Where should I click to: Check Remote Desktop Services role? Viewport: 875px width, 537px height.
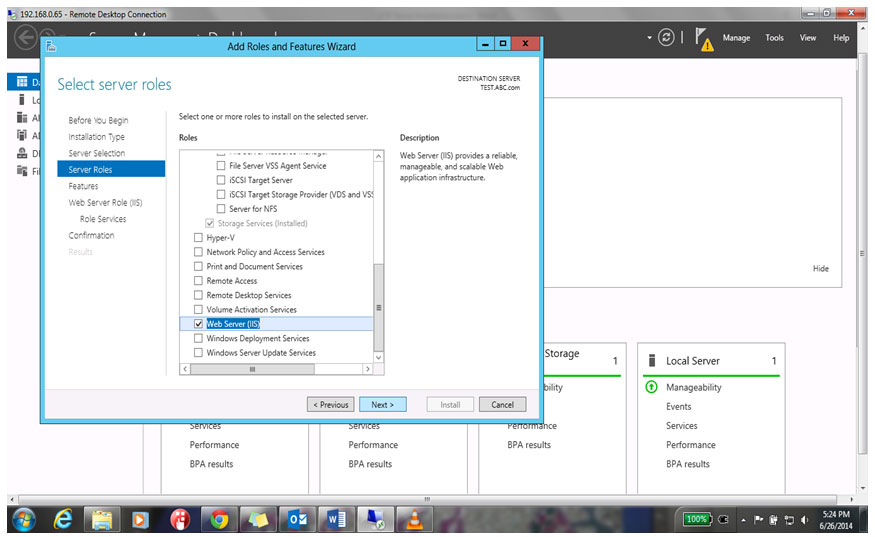198,295
